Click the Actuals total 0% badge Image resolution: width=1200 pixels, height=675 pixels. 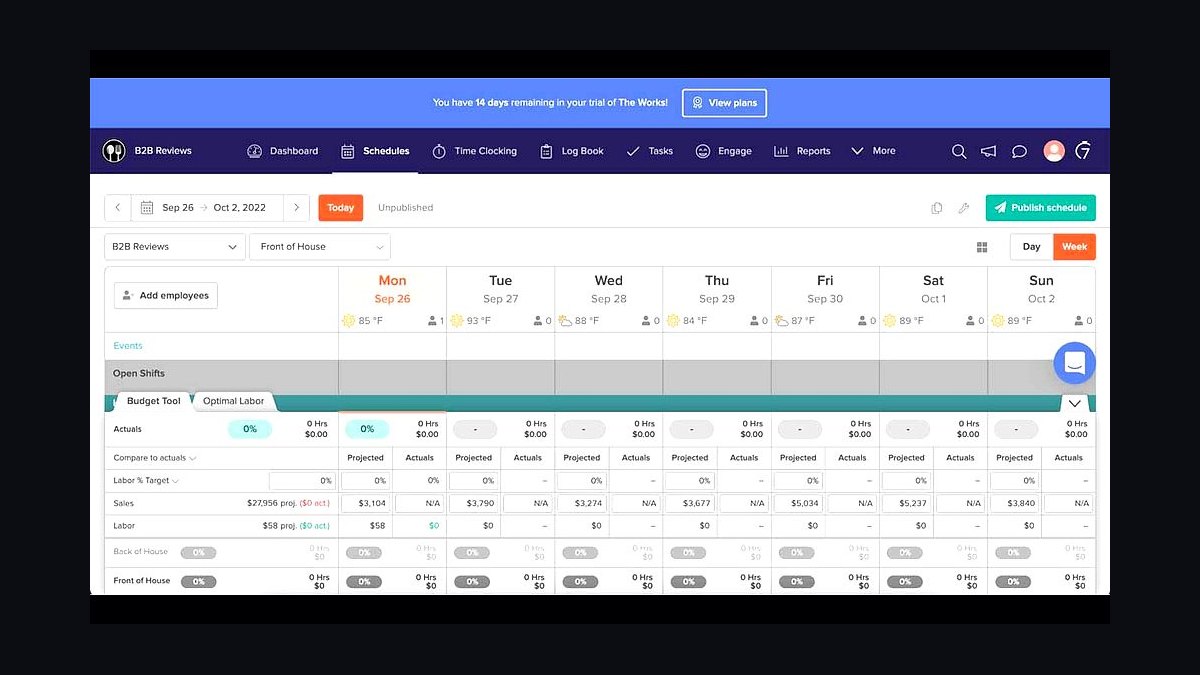[x=250, y=429]
